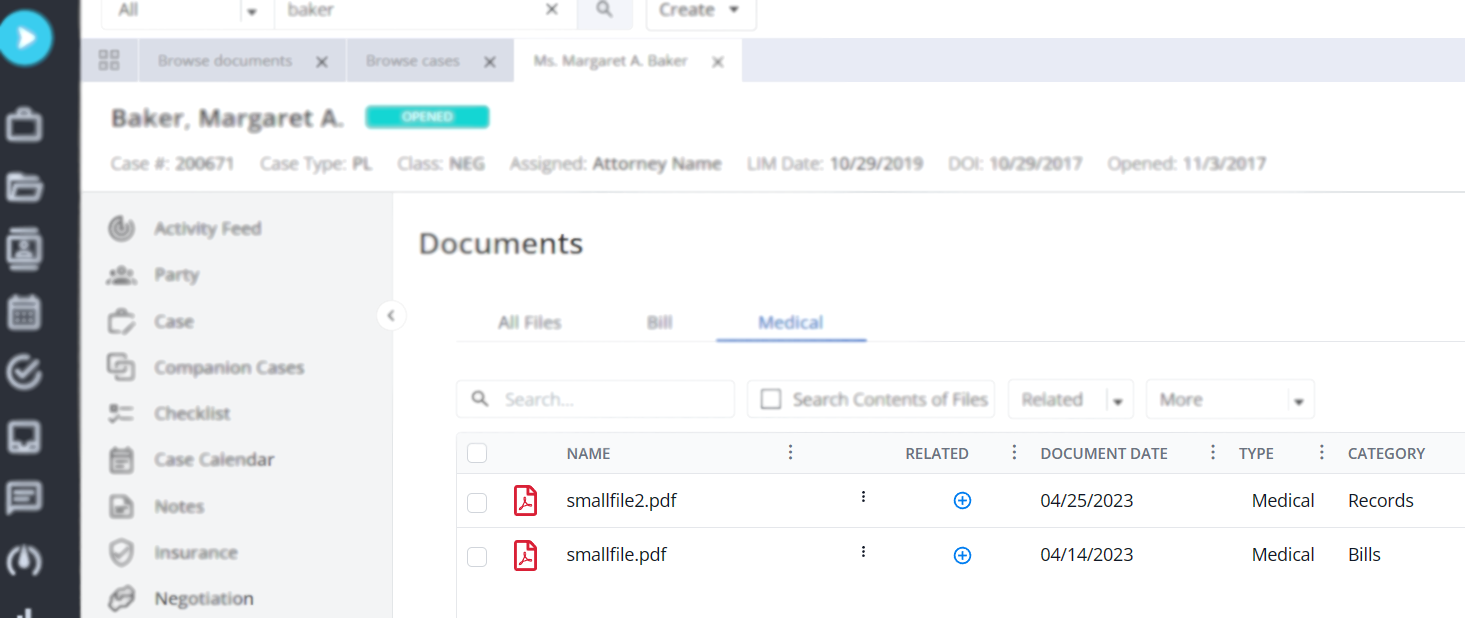Open the Negotiation section
The height and width of the screenshot is (618, 1465).
(203, 599)
